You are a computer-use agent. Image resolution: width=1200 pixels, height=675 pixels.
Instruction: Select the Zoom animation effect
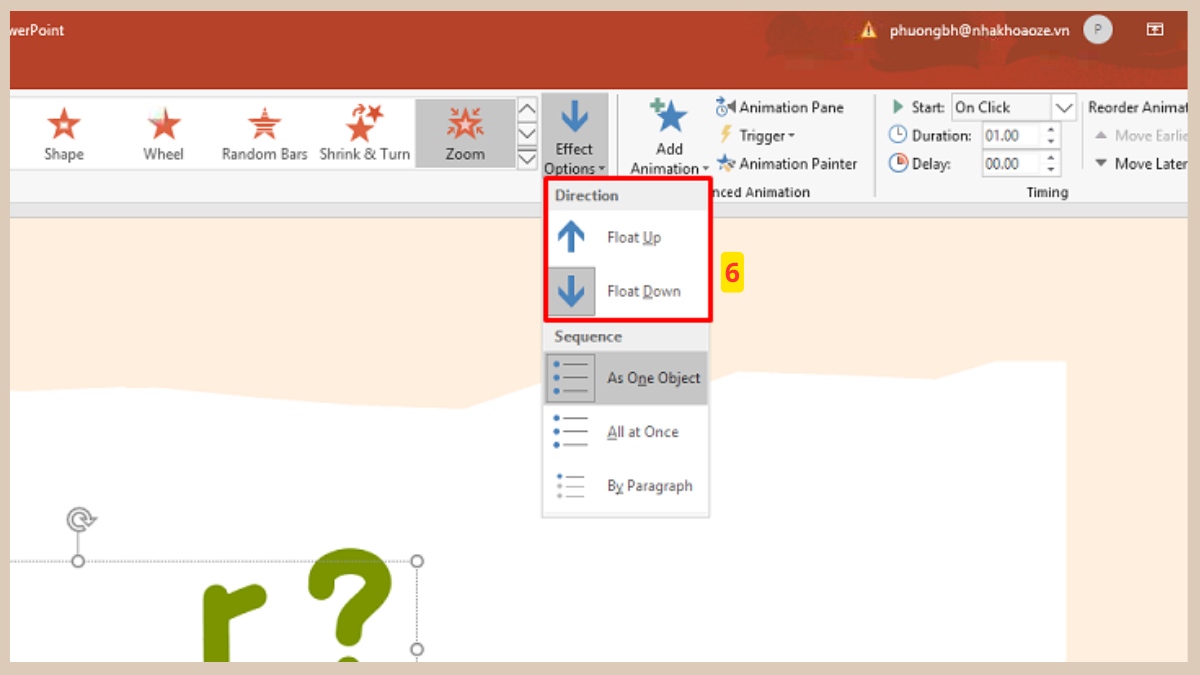coord(465,130)
